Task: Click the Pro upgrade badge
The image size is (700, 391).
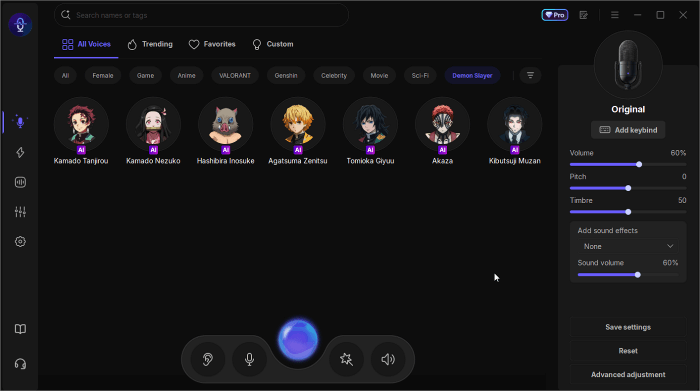Action: tap(554, 15)
